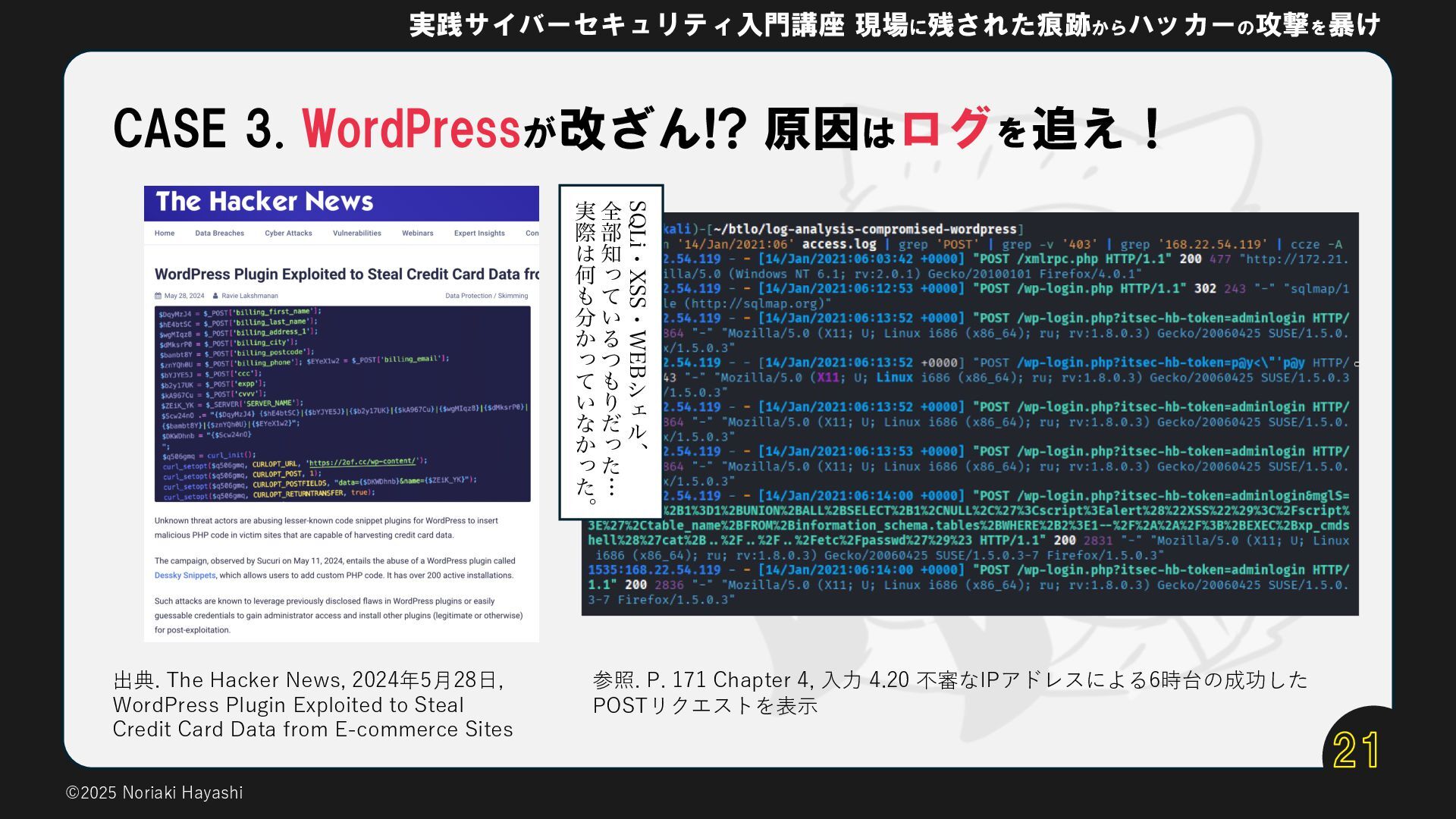1456x819 pixels.
Task: Click the yellow slide number 21 badge
Action: click(x=1356, y=750)
